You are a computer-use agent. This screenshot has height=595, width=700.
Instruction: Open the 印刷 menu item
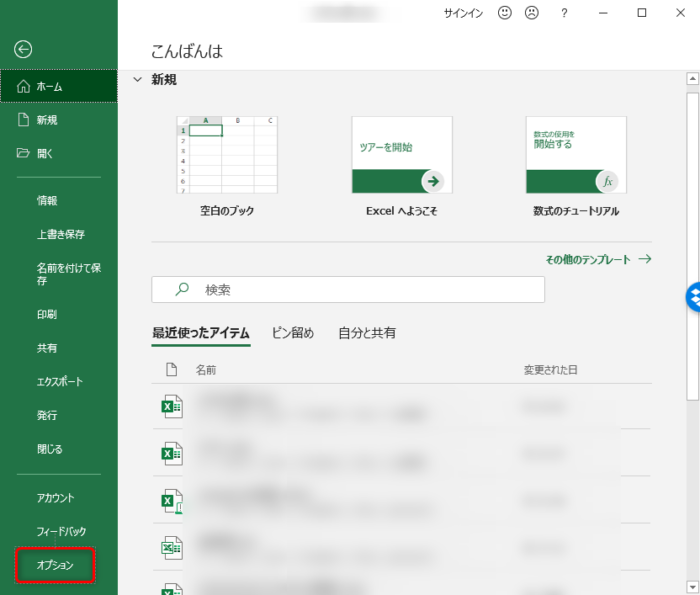[47, 314]
